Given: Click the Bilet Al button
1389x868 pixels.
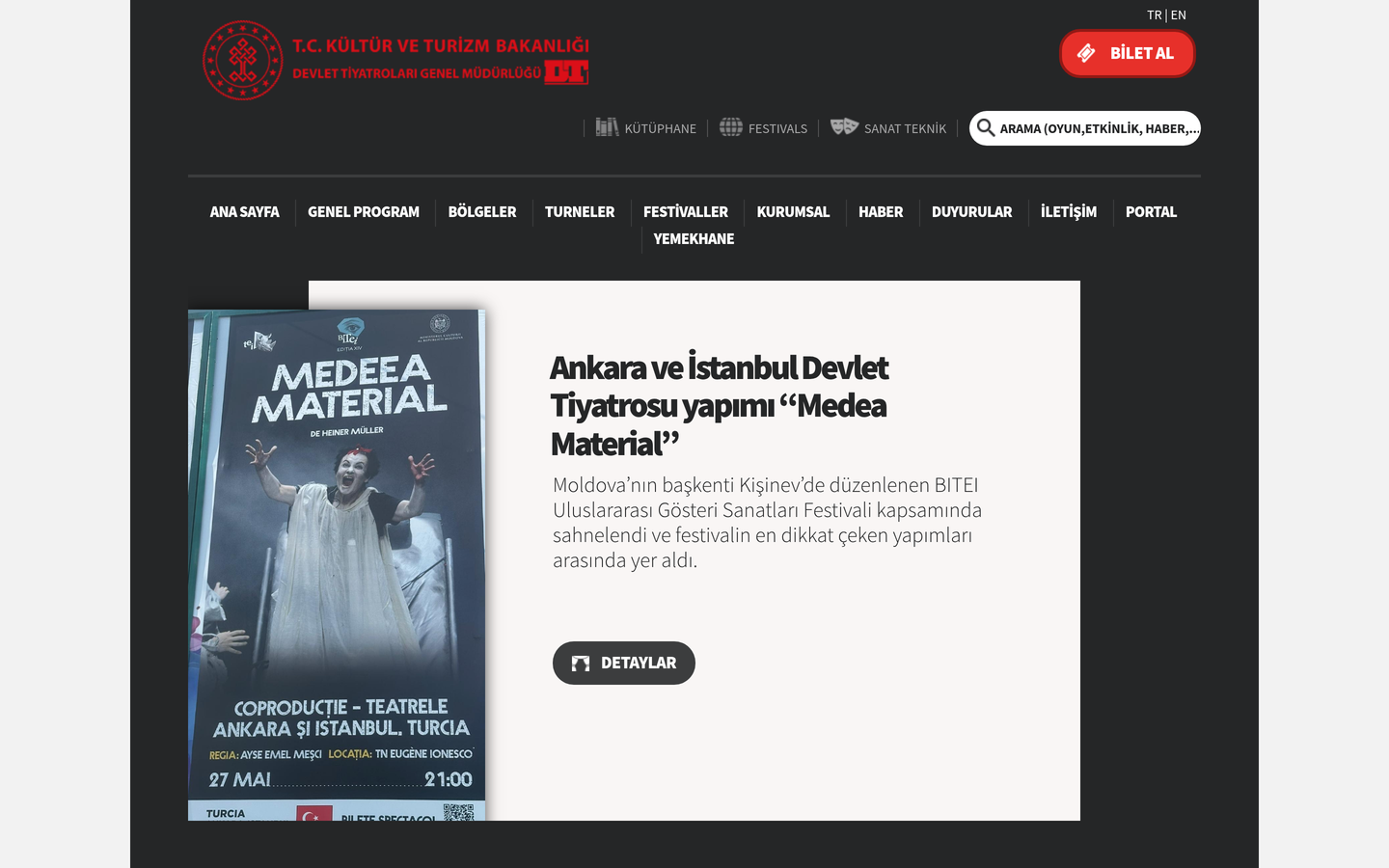Looking at the screenshot, I should [x=1128, y=53].
